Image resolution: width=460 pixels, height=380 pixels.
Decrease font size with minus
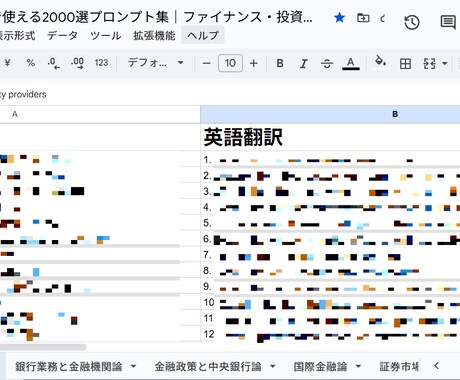(206, 63)
